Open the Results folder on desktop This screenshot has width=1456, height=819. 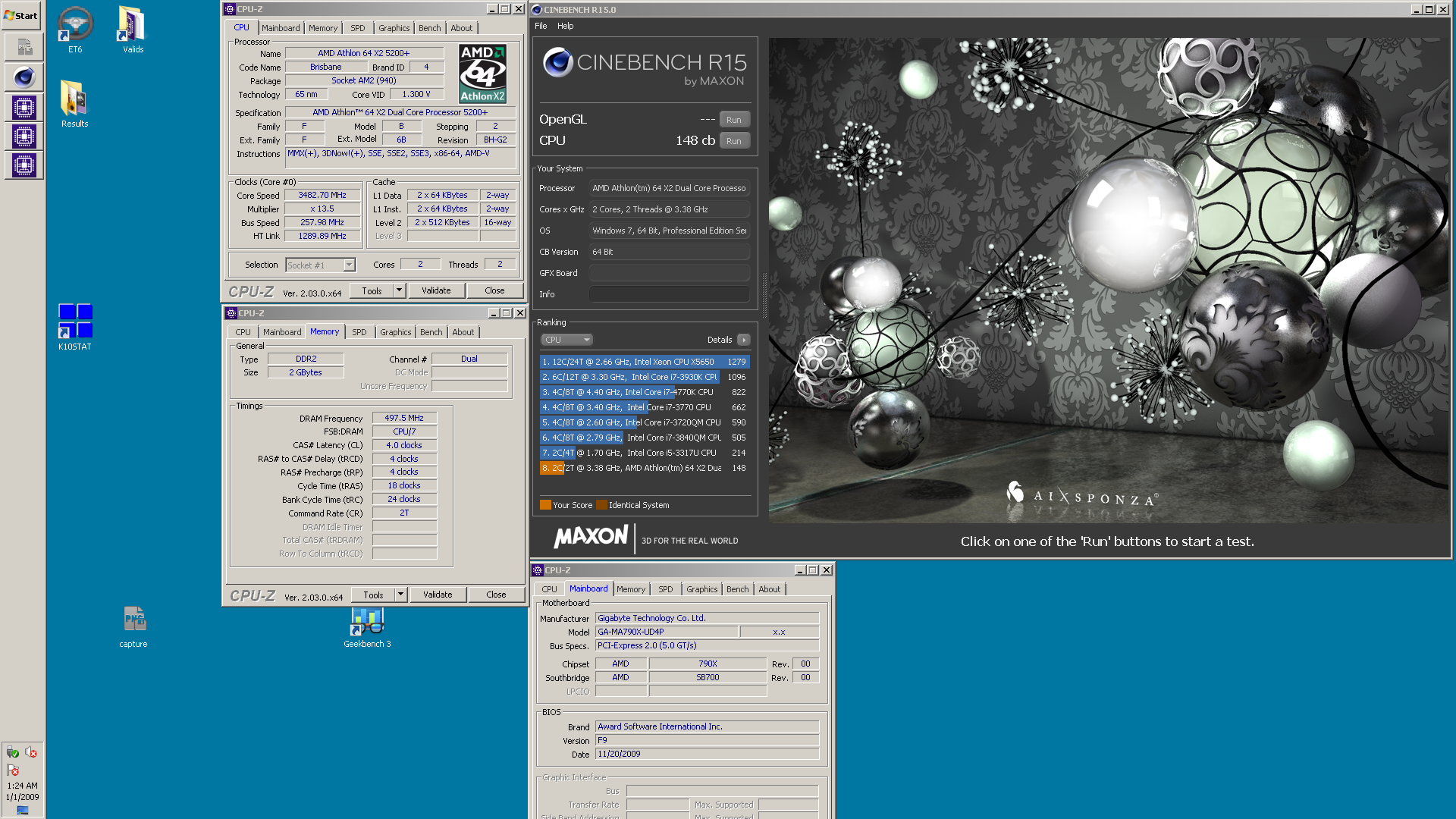click(74, 105)
